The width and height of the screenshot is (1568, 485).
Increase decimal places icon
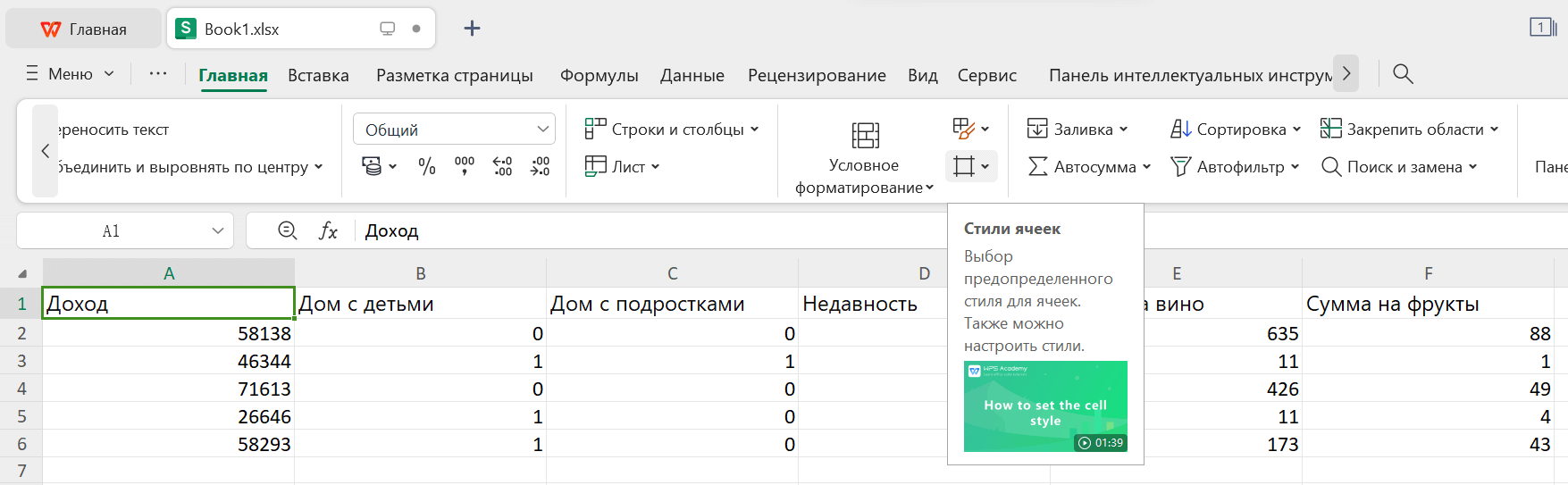[502, 166]
